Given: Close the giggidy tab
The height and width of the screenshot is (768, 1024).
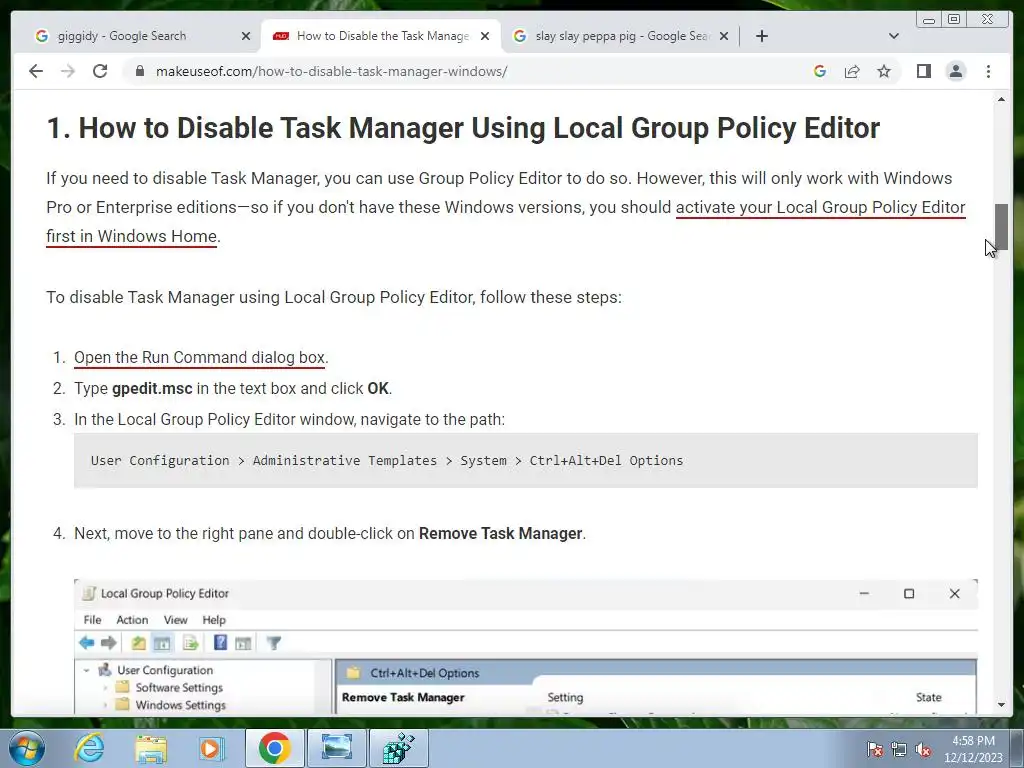Looking at the screenshot, I should click(246, 36).
